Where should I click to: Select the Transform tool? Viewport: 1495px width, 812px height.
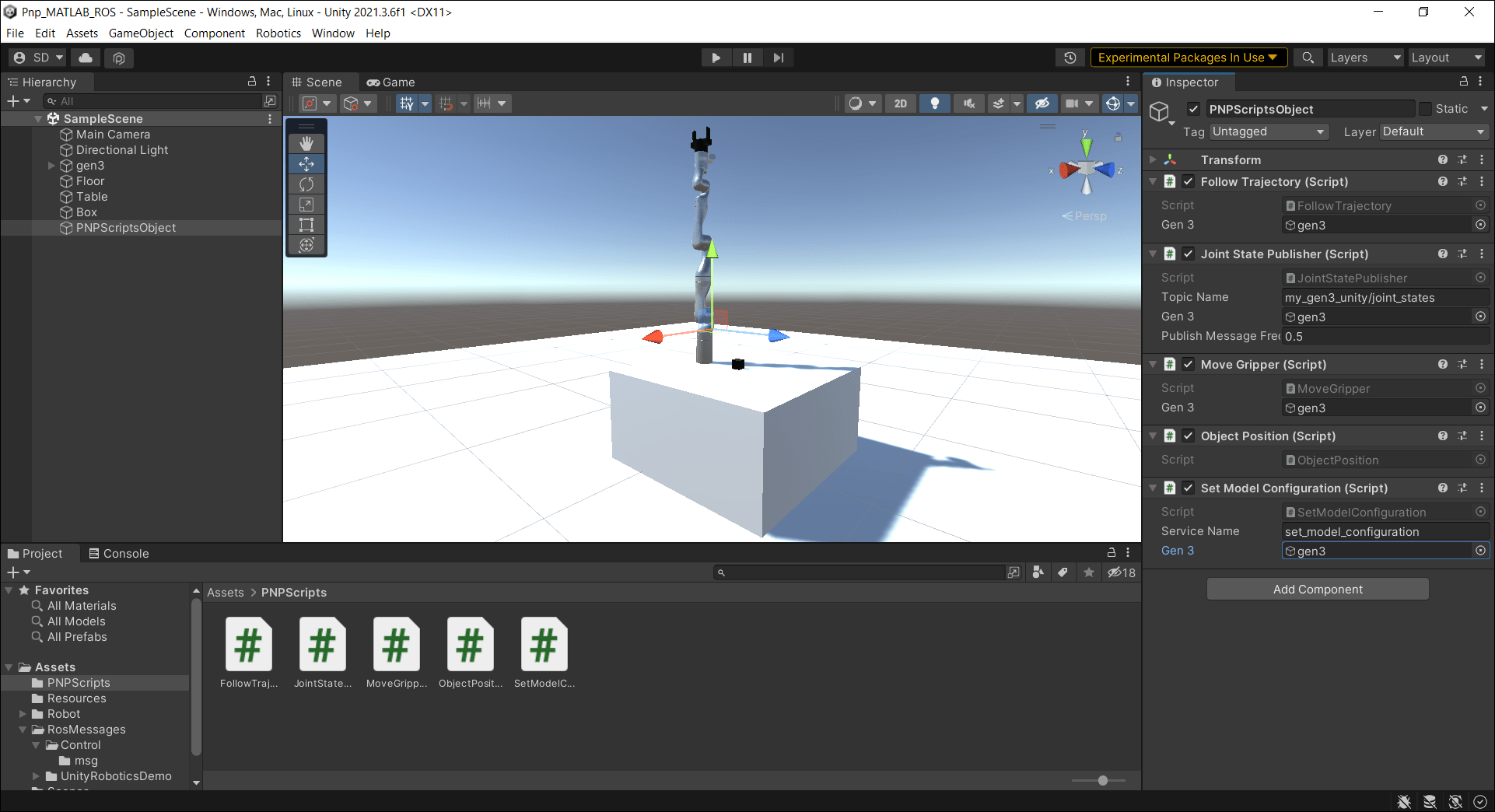[x=306, y=245]
